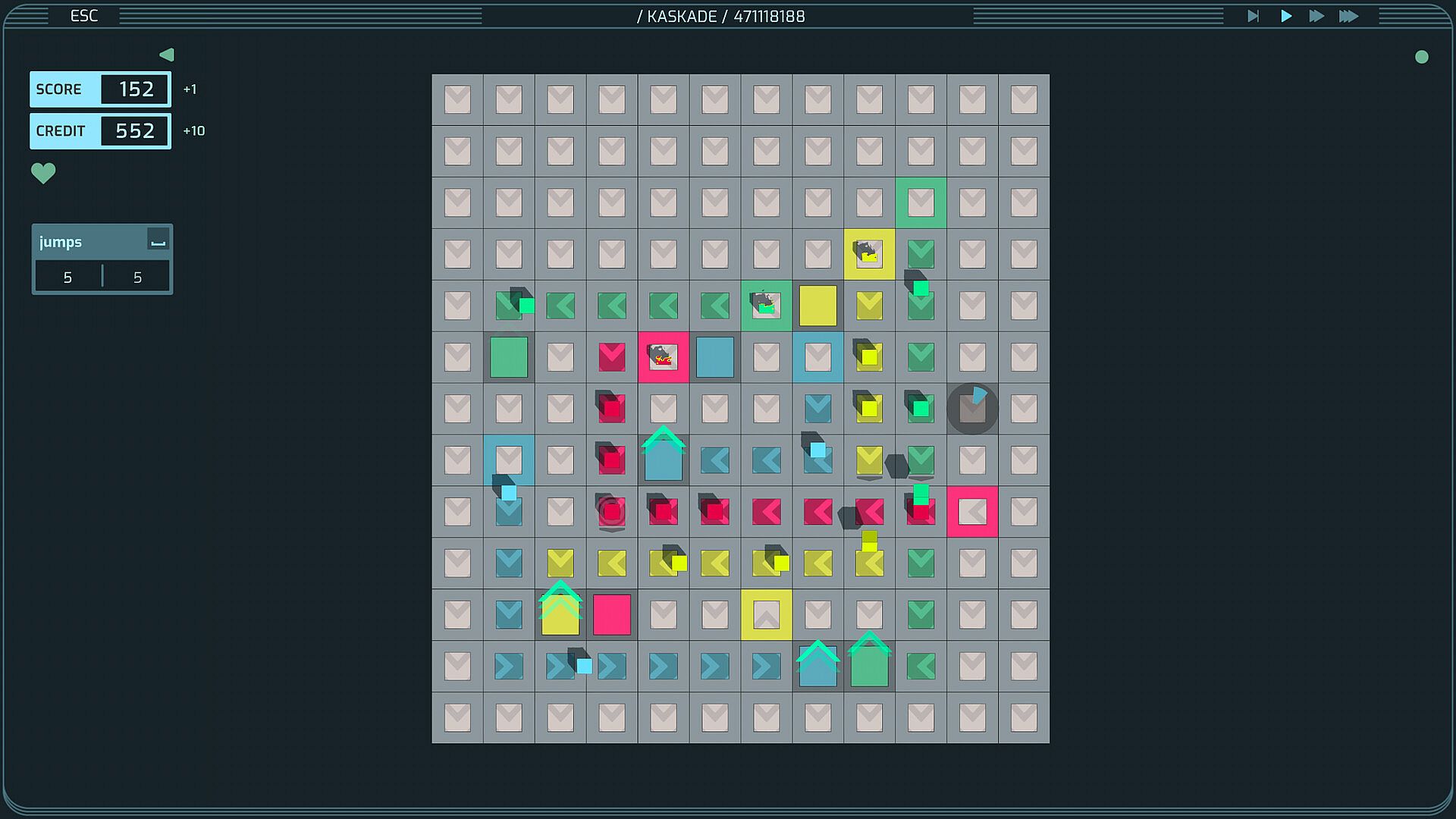Image resolution: width=1456 pixels, height=819 pixels.
Task: Click the step-forward playback icon
Action: 1253,16
